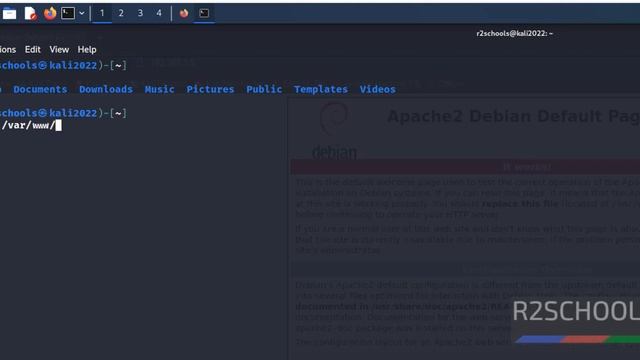Click the Pictures directory name

210,89
